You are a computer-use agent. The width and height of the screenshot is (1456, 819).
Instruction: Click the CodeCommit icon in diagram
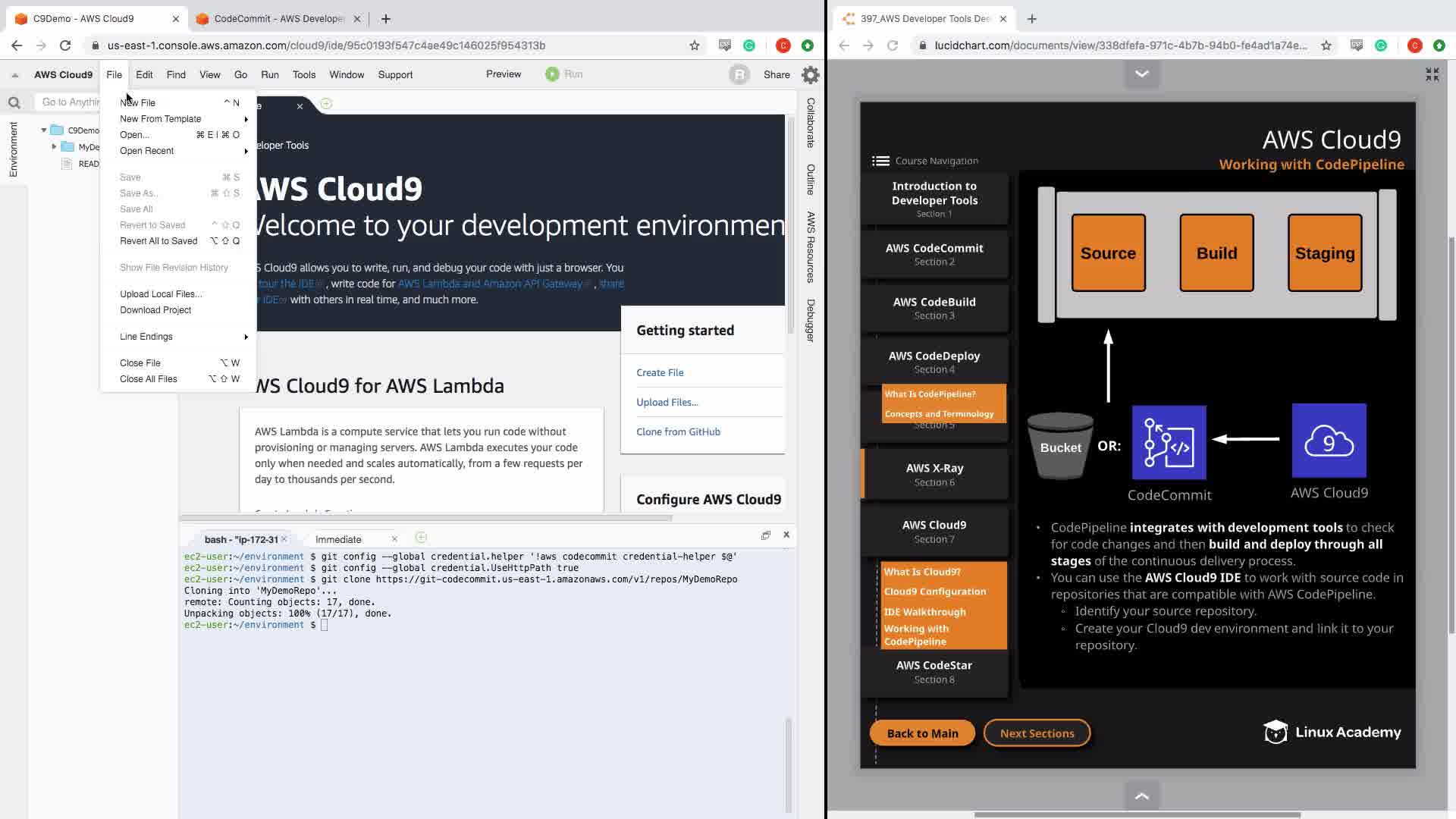(1169, 442)
